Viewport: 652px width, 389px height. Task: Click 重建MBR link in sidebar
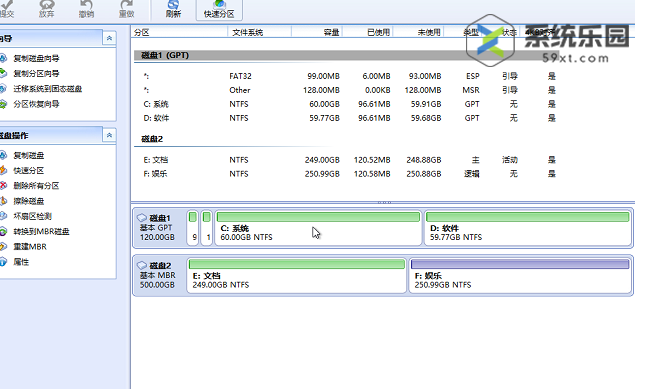click(30, 246)
